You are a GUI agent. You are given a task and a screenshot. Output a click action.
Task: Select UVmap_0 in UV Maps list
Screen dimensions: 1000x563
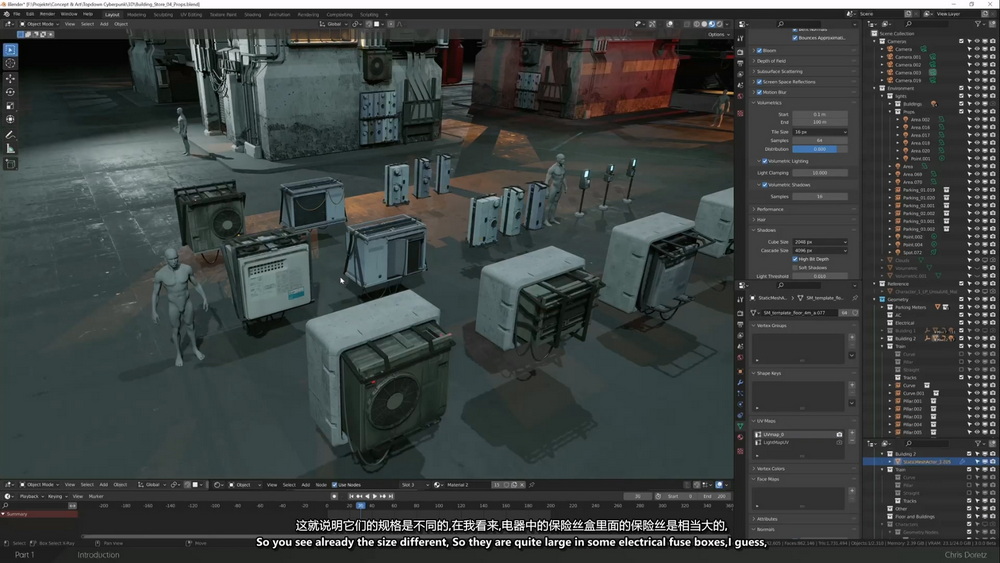click(x=798, y=434)
